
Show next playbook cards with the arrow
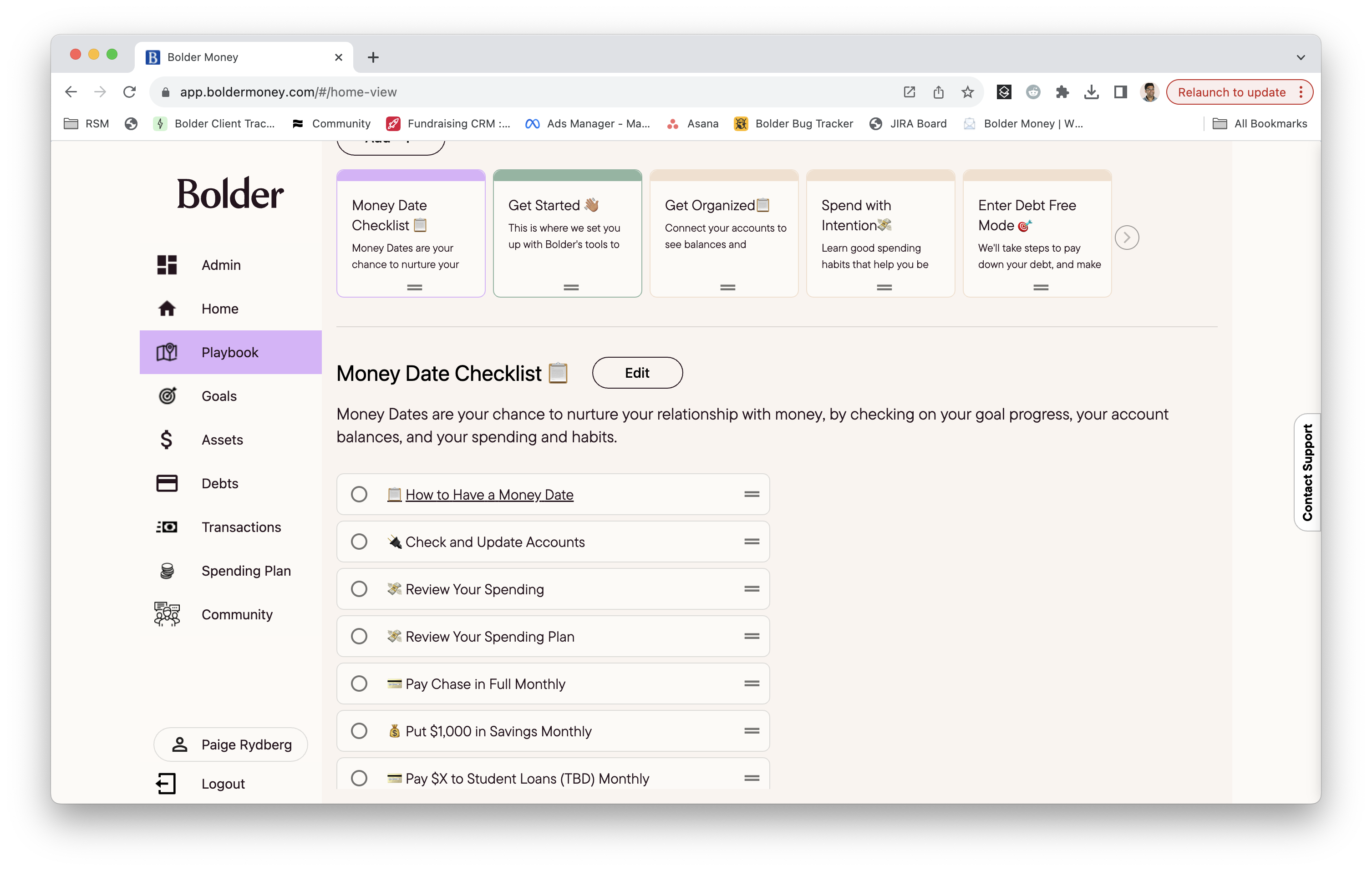coord(1127,238)
